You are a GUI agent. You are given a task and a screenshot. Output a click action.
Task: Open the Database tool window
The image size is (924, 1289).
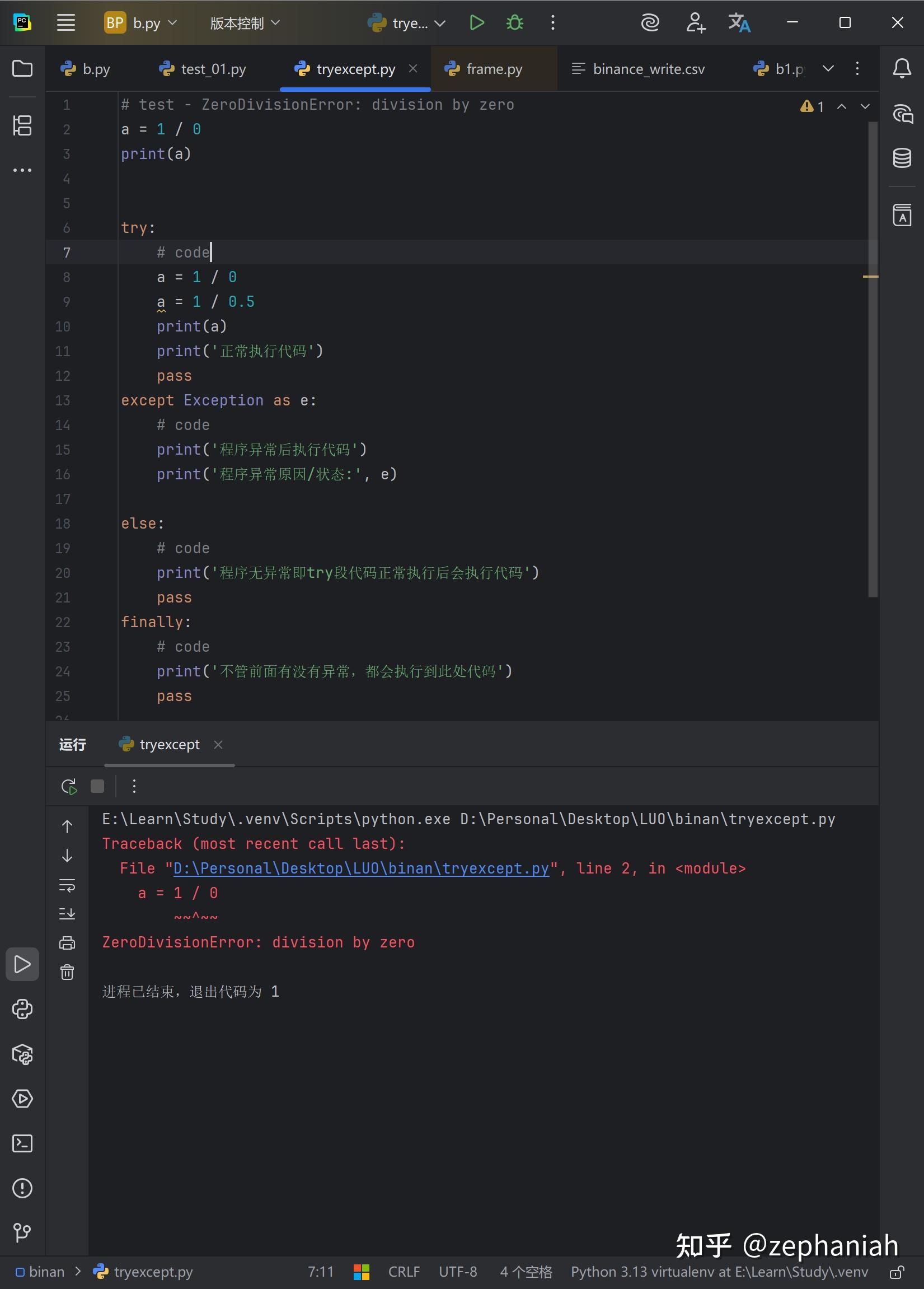[901, 157]
